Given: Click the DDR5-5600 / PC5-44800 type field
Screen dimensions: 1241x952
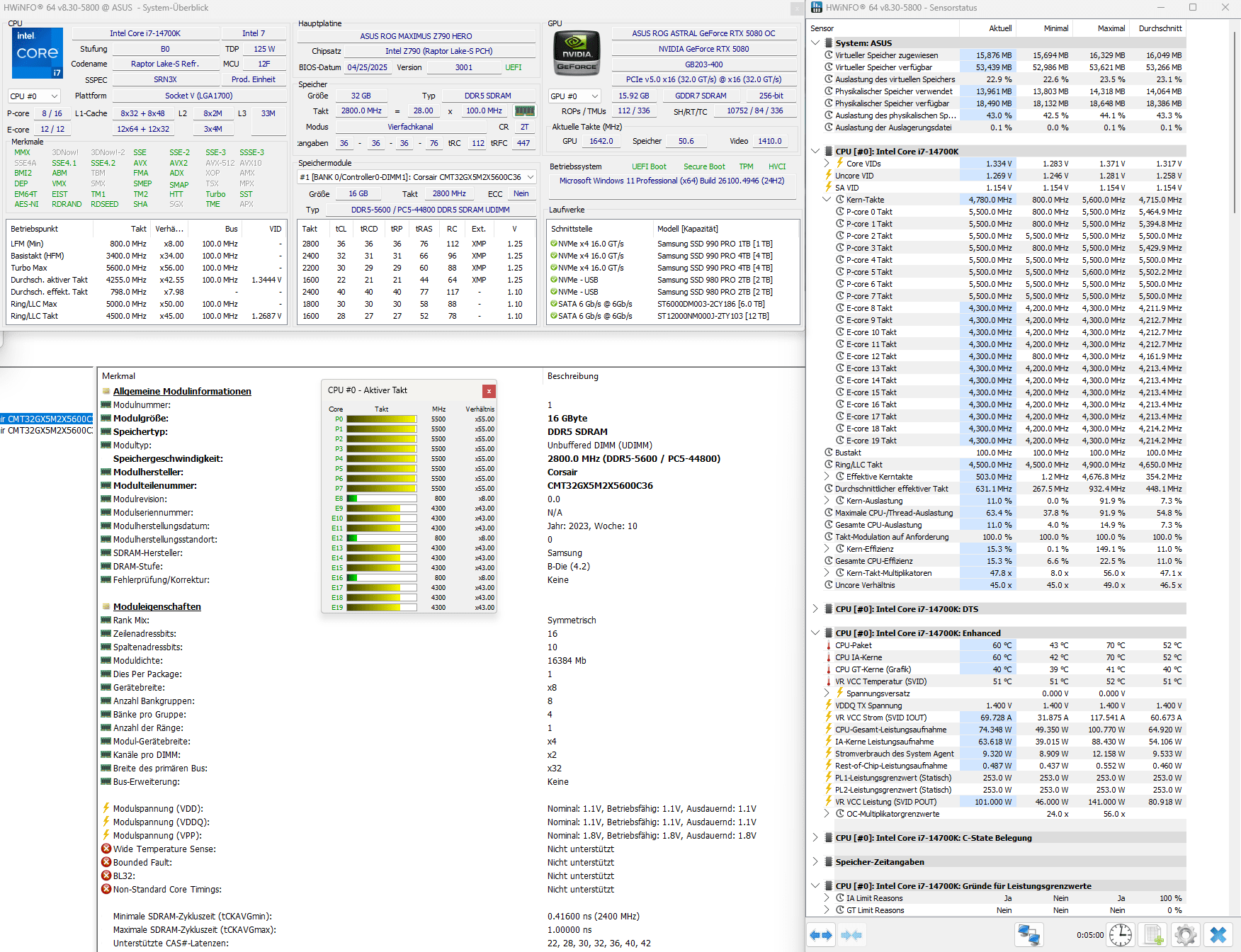Looking at the screenshot, I should 431,210.
